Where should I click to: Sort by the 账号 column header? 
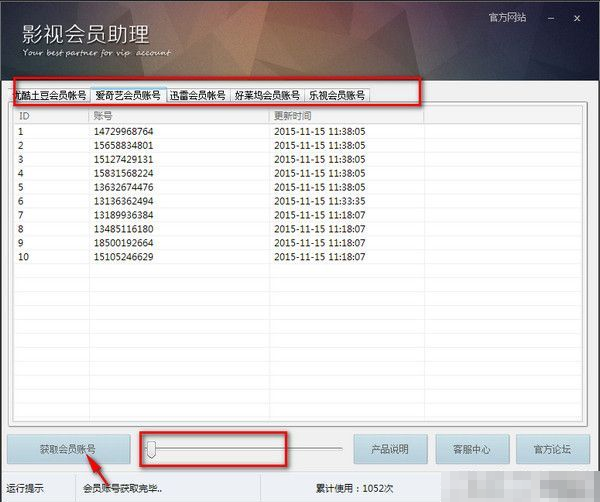click(x=178, y=116)
